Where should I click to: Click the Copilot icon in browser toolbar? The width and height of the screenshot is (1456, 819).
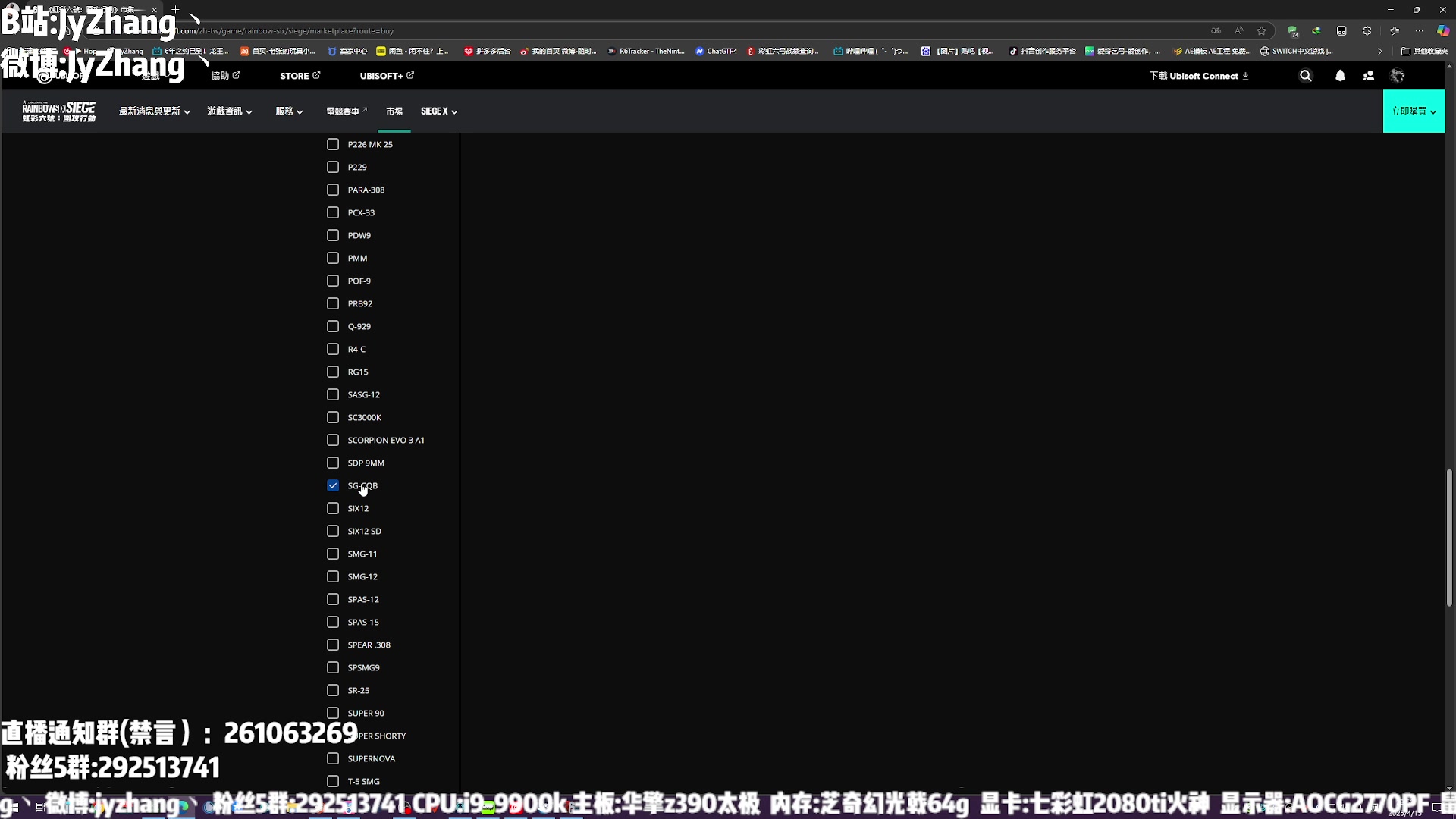(x=1443, y=31)
